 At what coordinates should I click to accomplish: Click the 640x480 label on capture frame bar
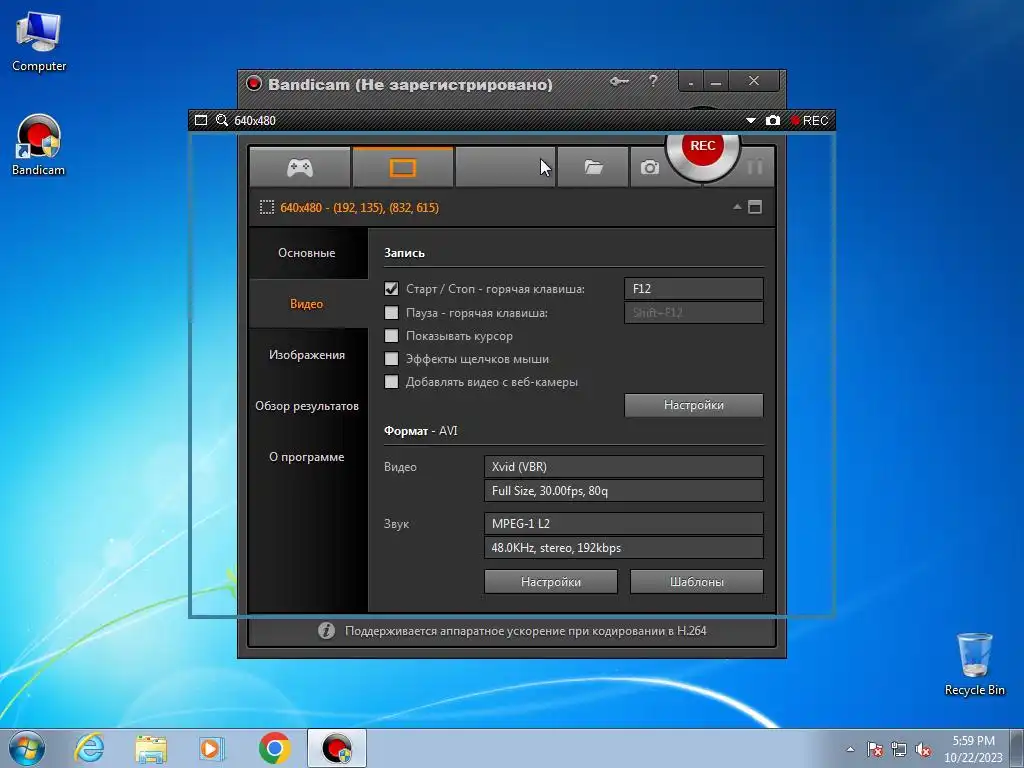click(255, 121)
